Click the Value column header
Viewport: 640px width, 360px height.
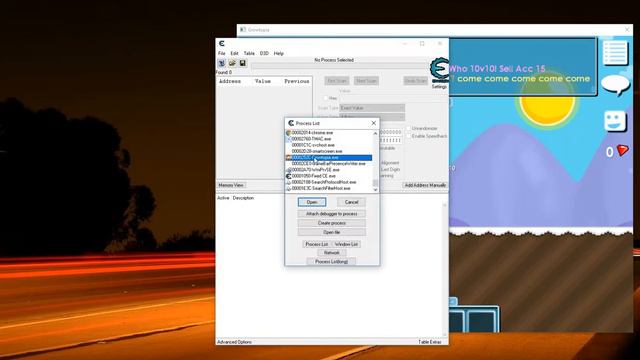(262, 81)
